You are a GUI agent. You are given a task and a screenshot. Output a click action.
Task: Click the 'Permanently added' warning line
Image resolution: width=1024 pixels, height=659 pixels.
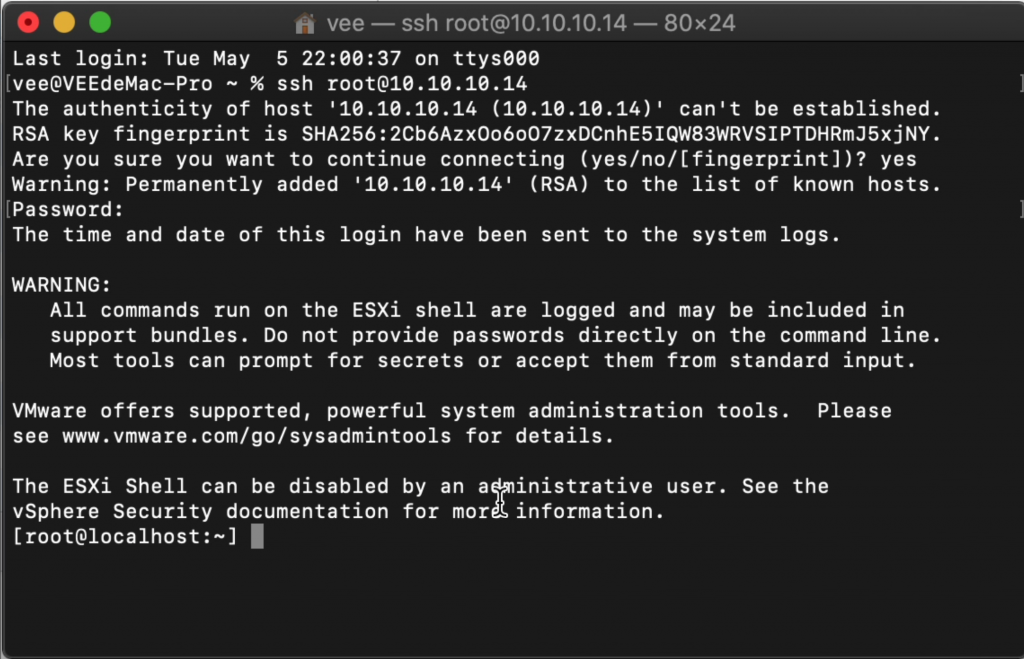coord(477,185)
